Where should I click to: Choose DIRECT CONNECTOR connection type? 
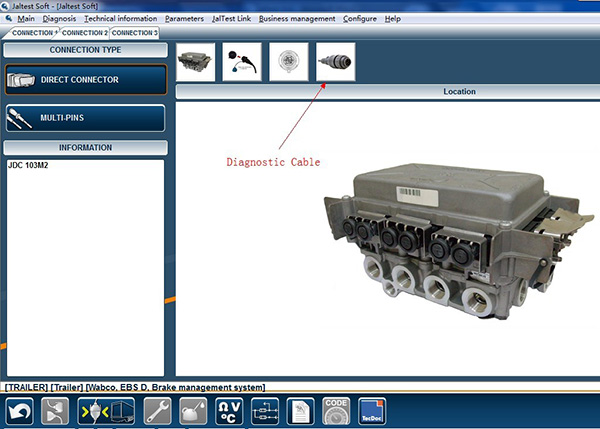click(x=84, y=79)
